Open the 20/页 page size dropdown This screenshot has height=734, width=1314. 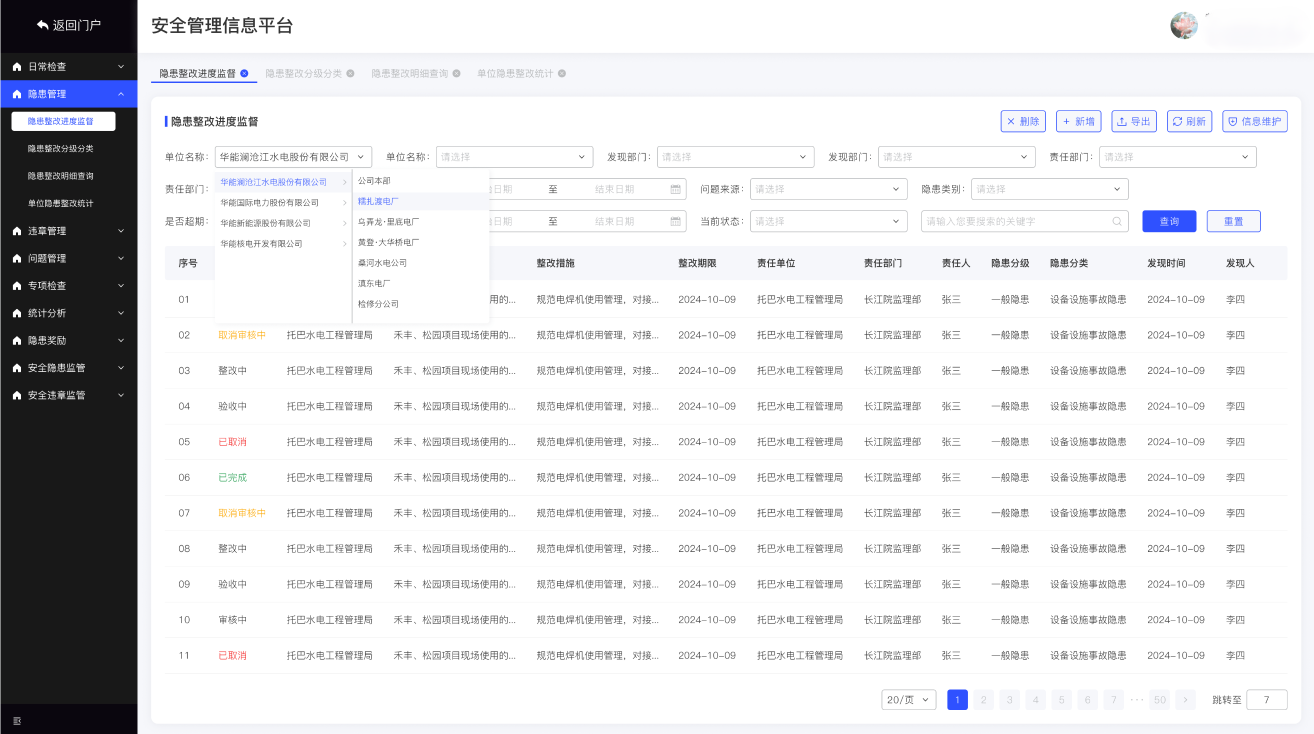point(909,700)
